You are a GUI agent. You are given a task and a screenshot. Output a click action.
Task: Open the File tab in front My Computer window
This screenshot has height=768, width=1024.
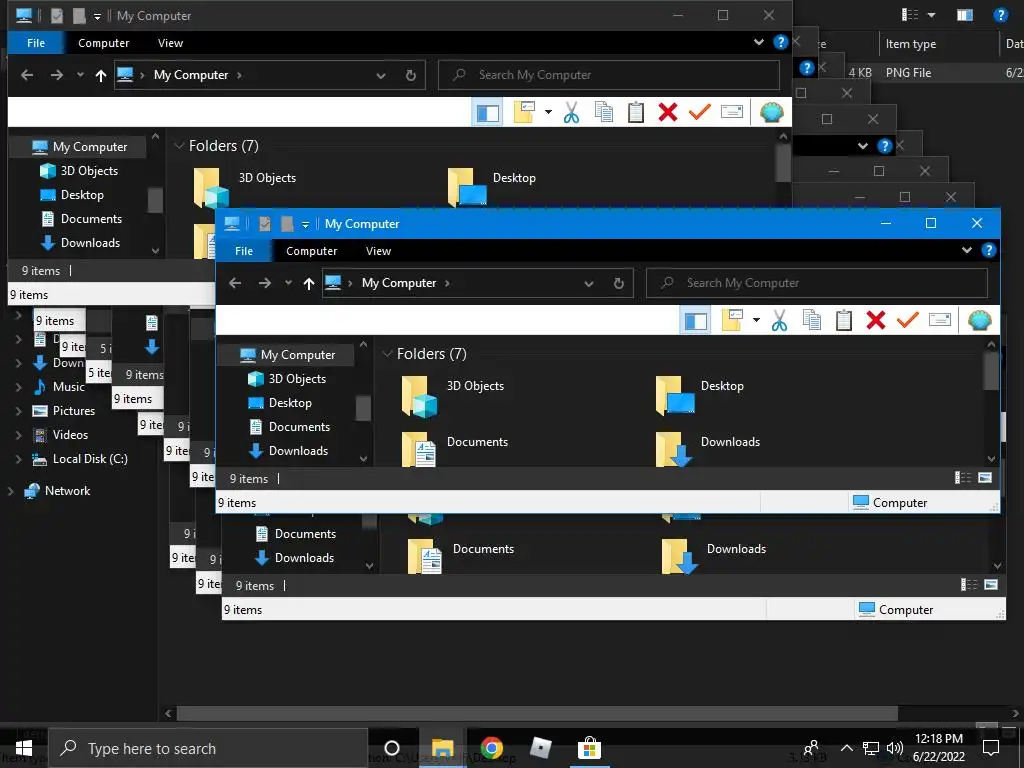click(x=244, y=251)
